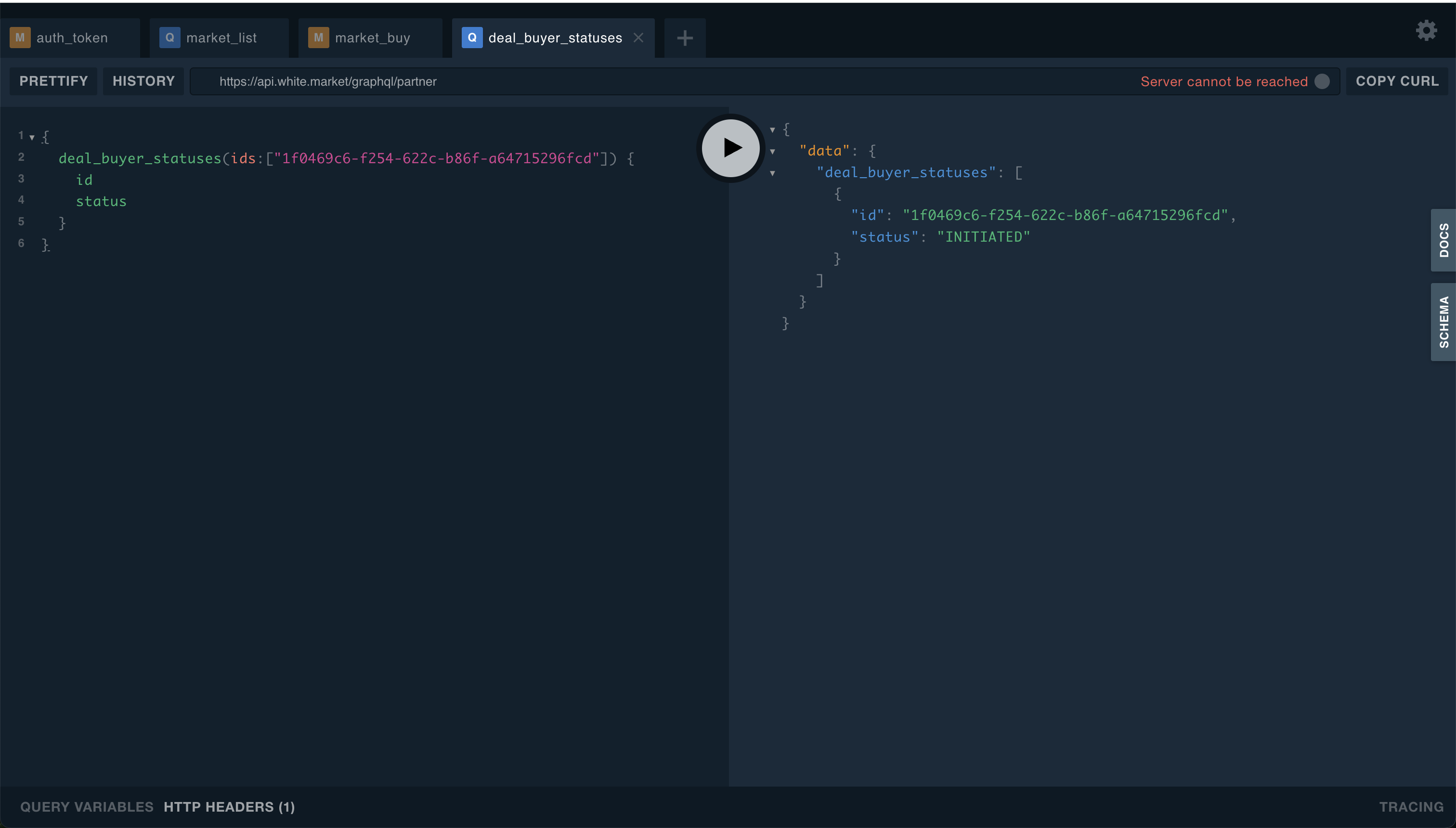The image size is (1456, 828).
Task: Click the server status indicator dot
Action: click(x=1322, y=81)
